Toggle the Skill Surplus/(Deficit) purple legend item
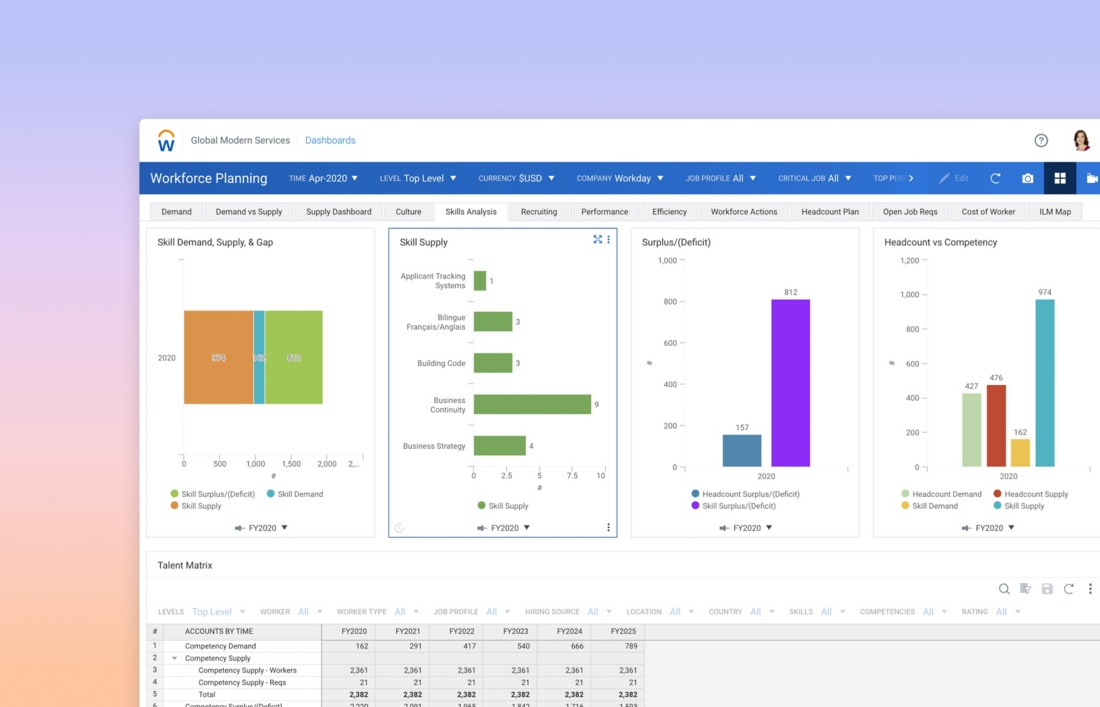Image resolution: width=1100 pixels, height=707 pixels. point(733,506)
